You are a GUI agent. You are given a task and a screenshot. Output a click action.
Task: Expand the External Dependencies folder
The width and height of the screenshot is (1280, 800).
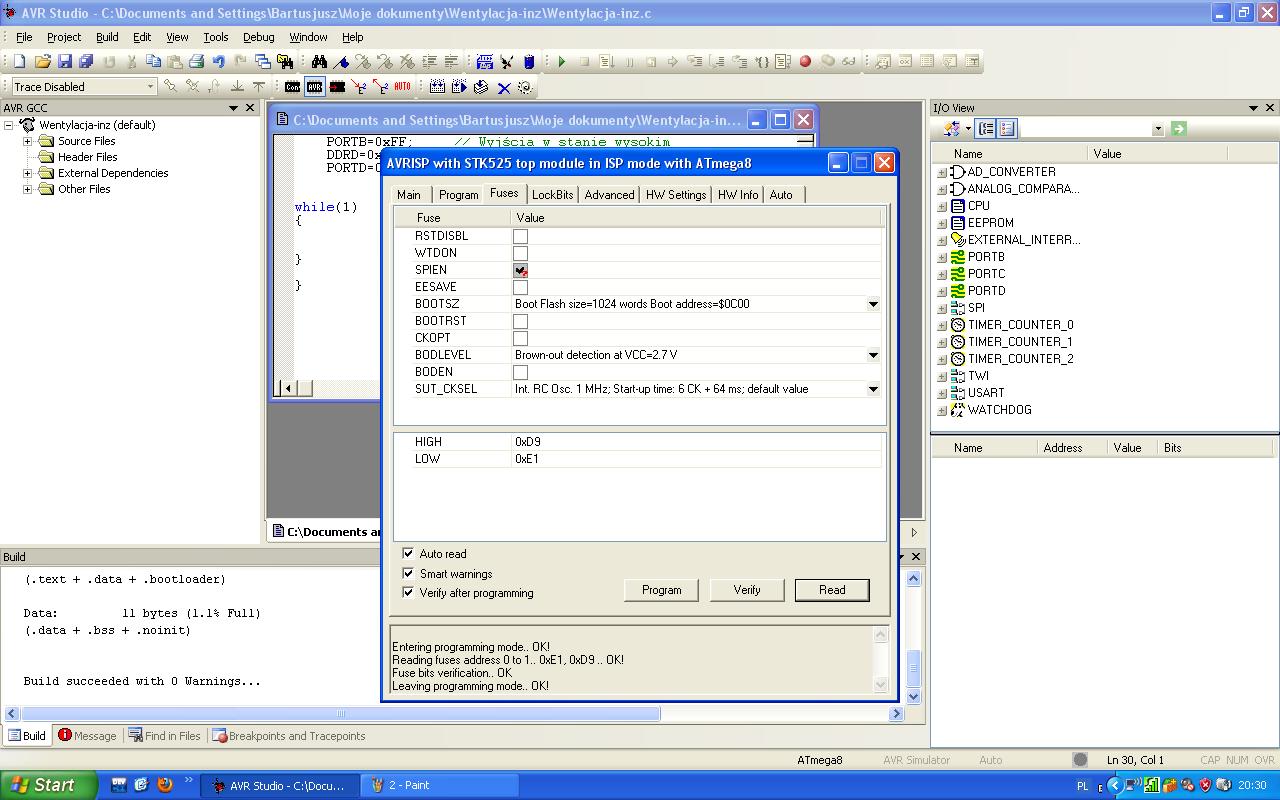(28, 173)
